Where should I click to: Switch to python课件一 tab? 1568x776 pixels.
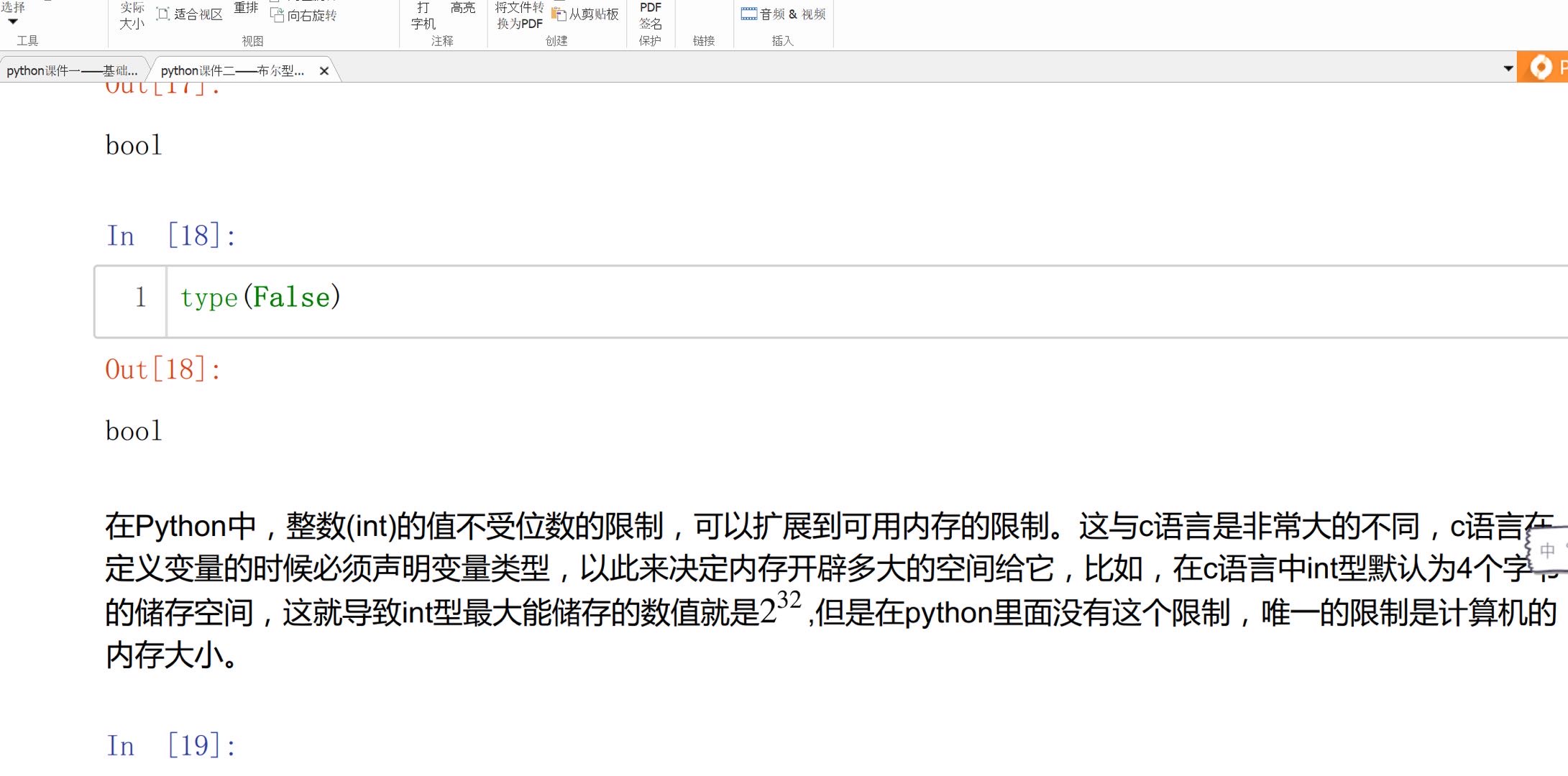tap(72, 70)
